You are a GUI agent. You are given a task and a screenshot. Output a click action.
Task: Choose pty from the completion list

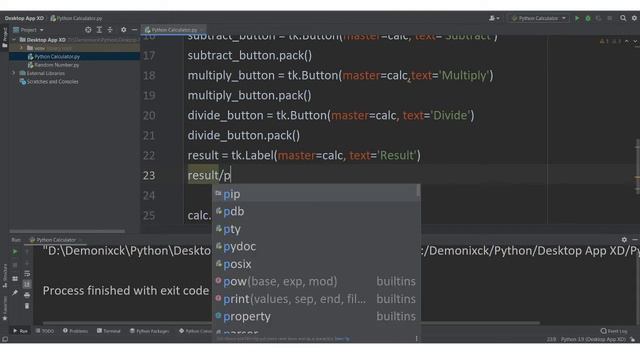coord(315,229)
